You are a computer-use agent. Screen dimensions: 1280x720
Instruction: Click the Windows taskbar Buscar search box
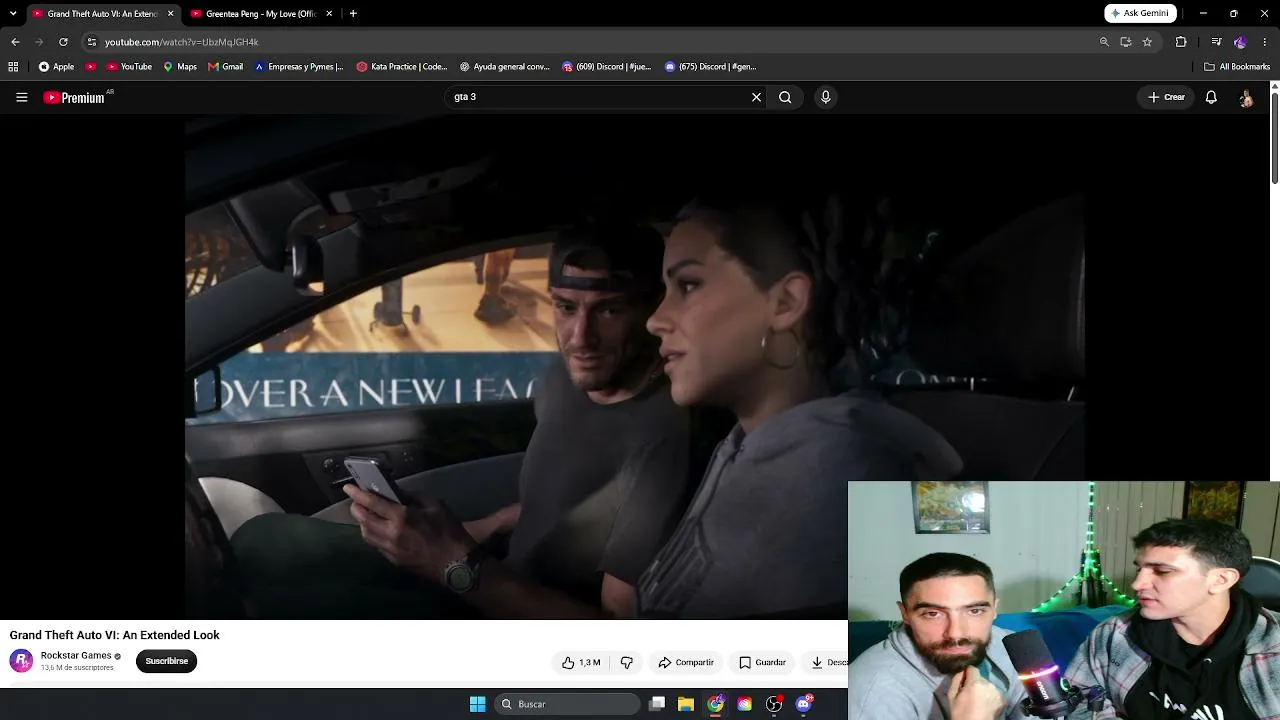click(569, 704)
